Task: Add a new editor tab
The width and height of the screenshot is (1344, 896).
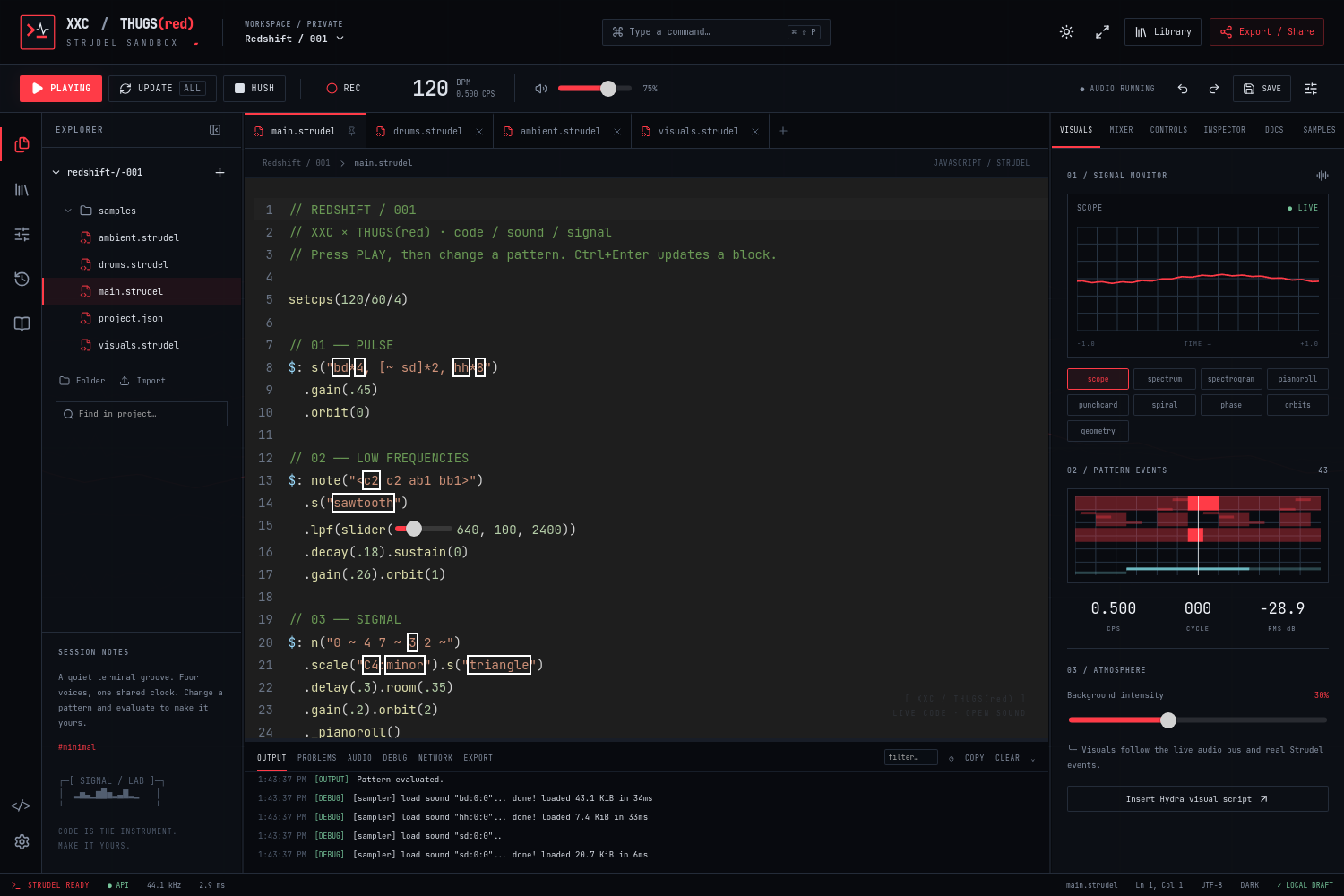Action: tap(783, 131)
